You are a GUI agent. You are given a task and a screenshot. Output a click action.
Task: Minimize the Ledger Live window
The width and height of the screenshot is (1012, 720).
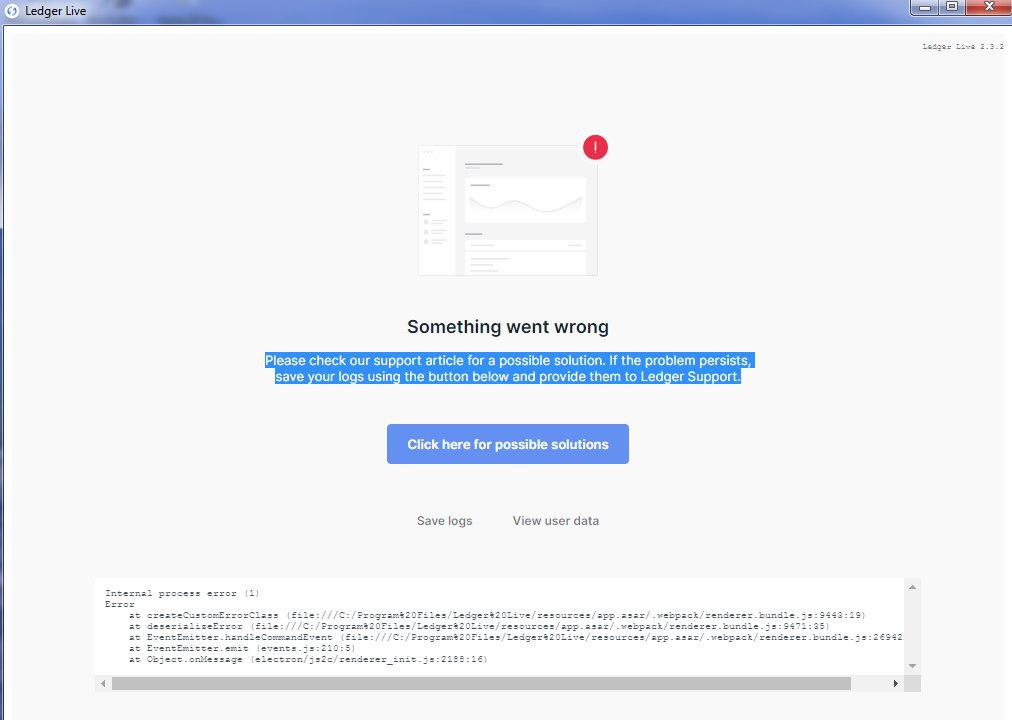point(924,7)
